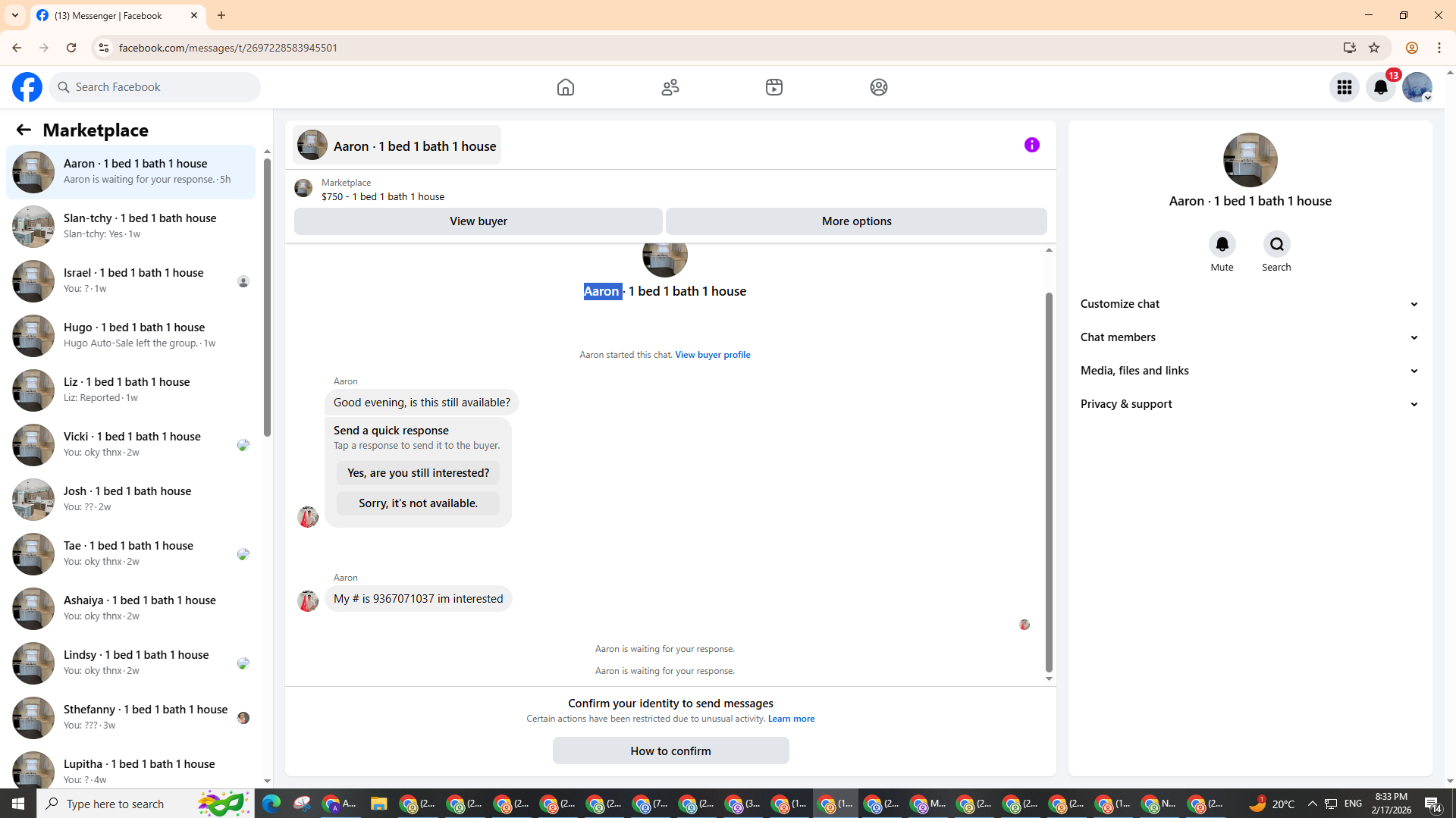Open Windows notification center icon
This screenshot has height=818, width=1456.
coord(1433,804)
